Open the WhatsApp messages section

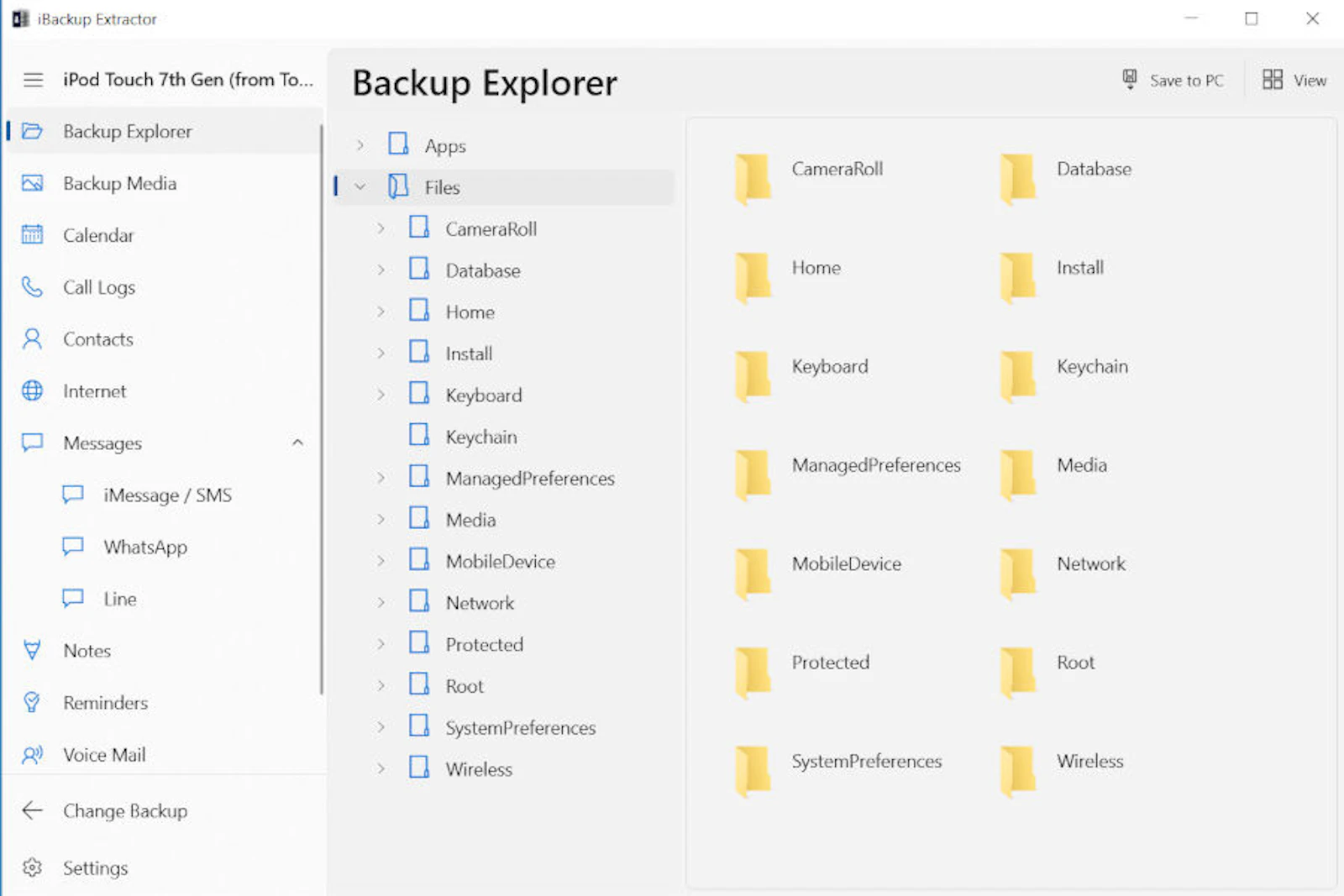tap(164, 547)
